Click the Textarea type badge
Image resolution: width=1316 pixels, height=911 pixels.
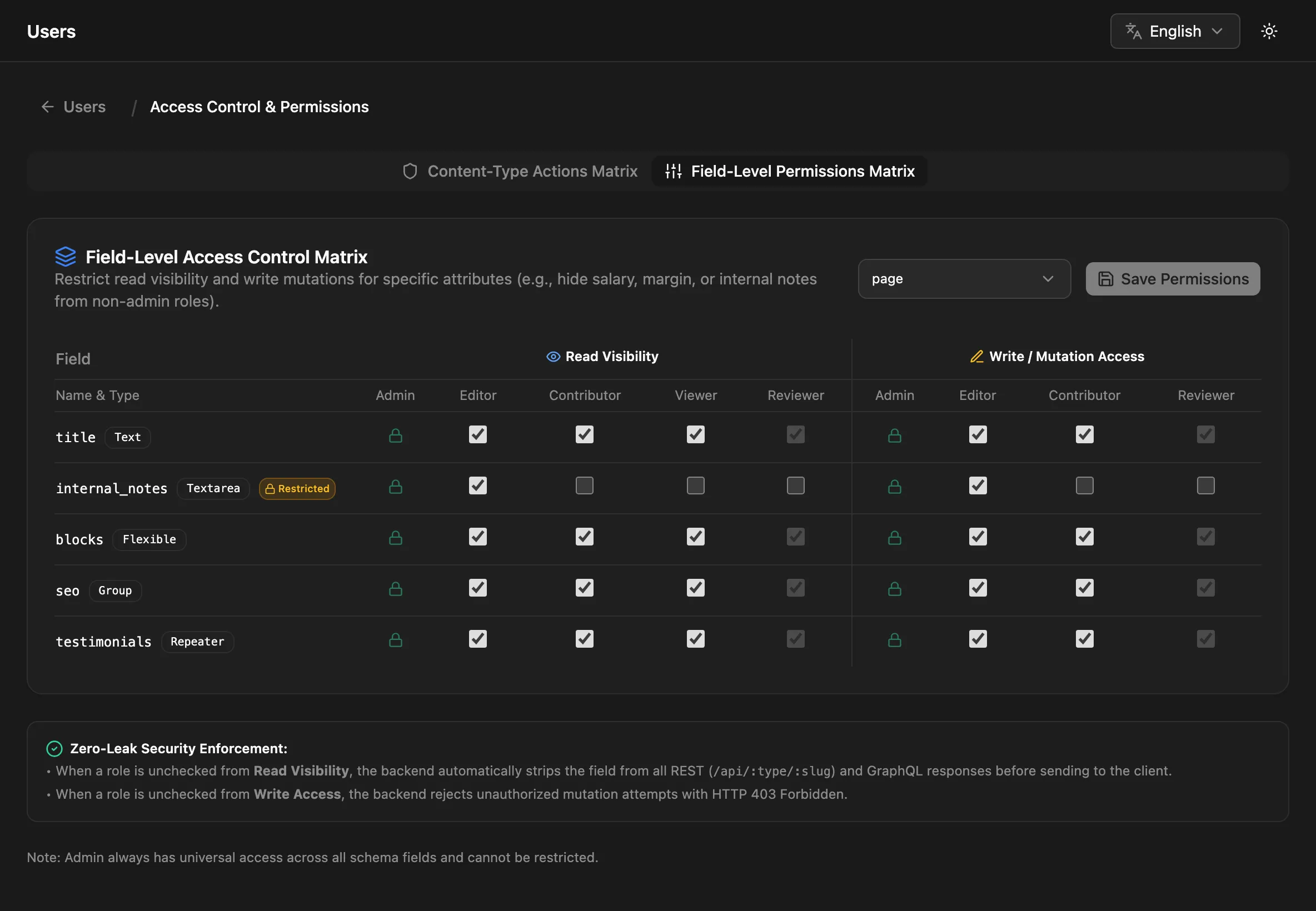pyautogui.click(x=213, y=489)
